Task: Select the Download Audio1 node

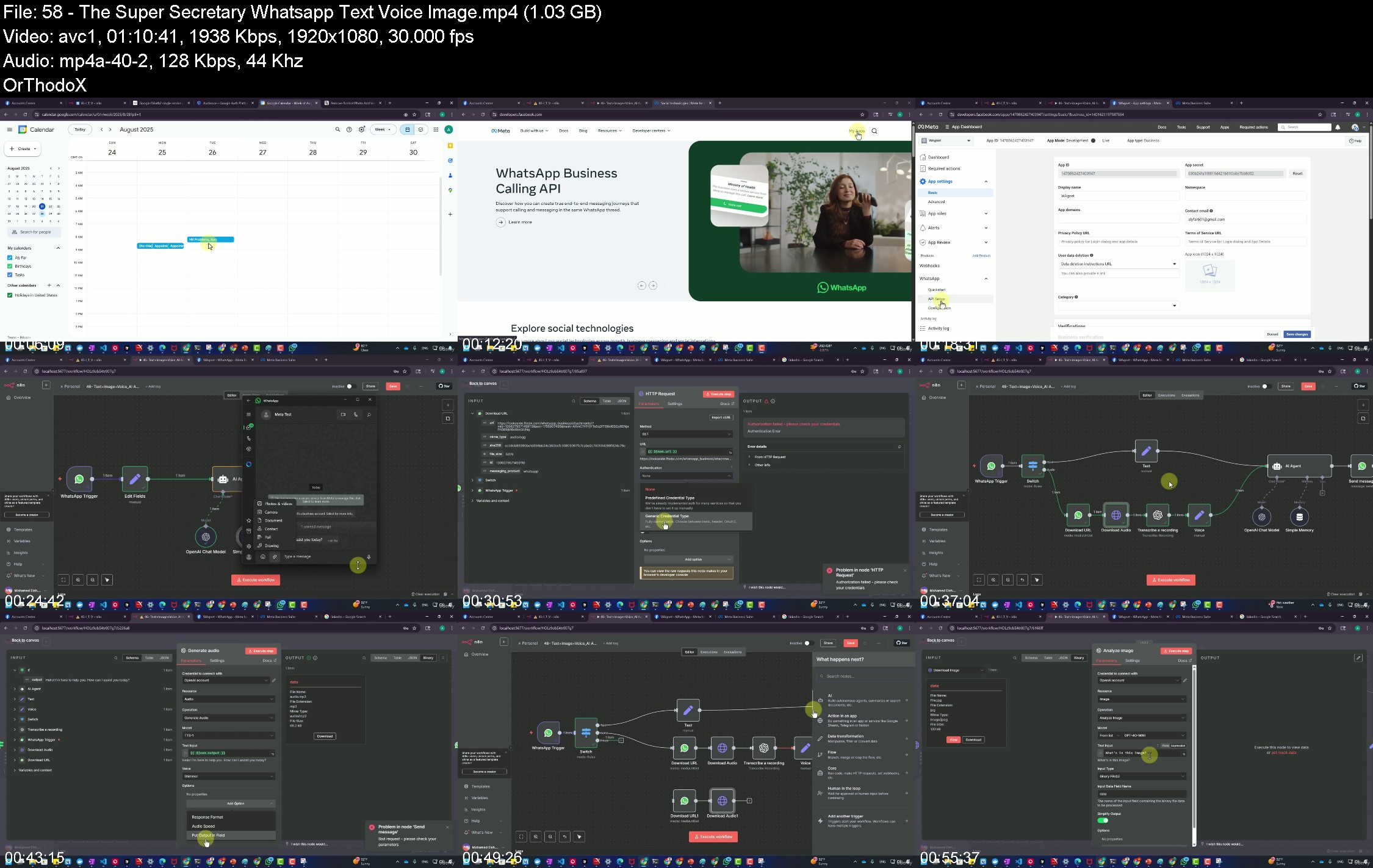Action: pyautogui.click(x=723, y=801)
